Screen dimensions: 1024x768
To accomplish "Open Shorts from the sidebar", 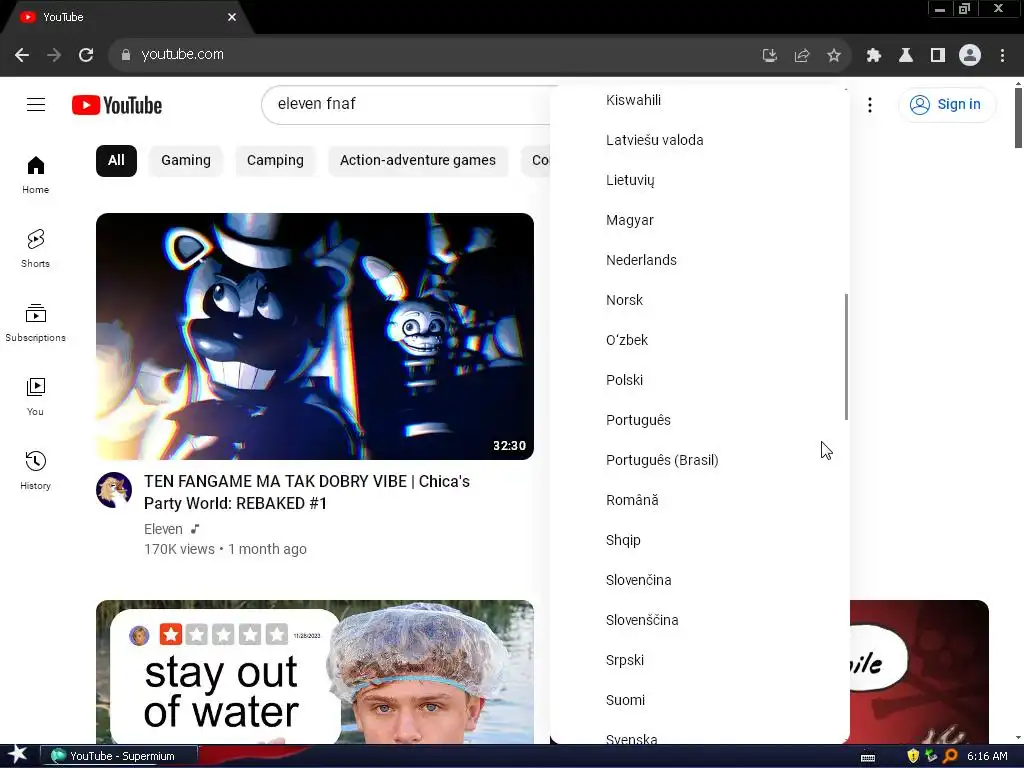I will pos(35,249).
